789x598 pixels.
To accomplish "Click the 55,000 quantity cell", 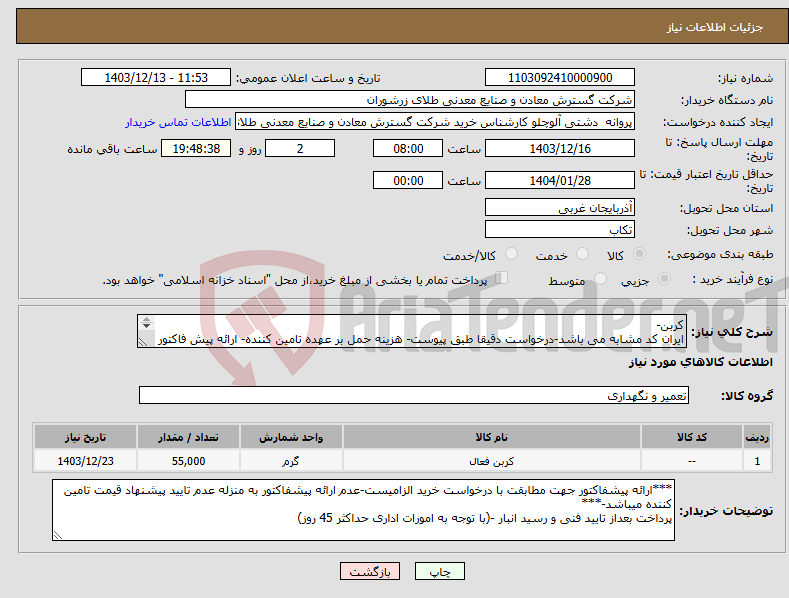I will (x=188, y=461).
